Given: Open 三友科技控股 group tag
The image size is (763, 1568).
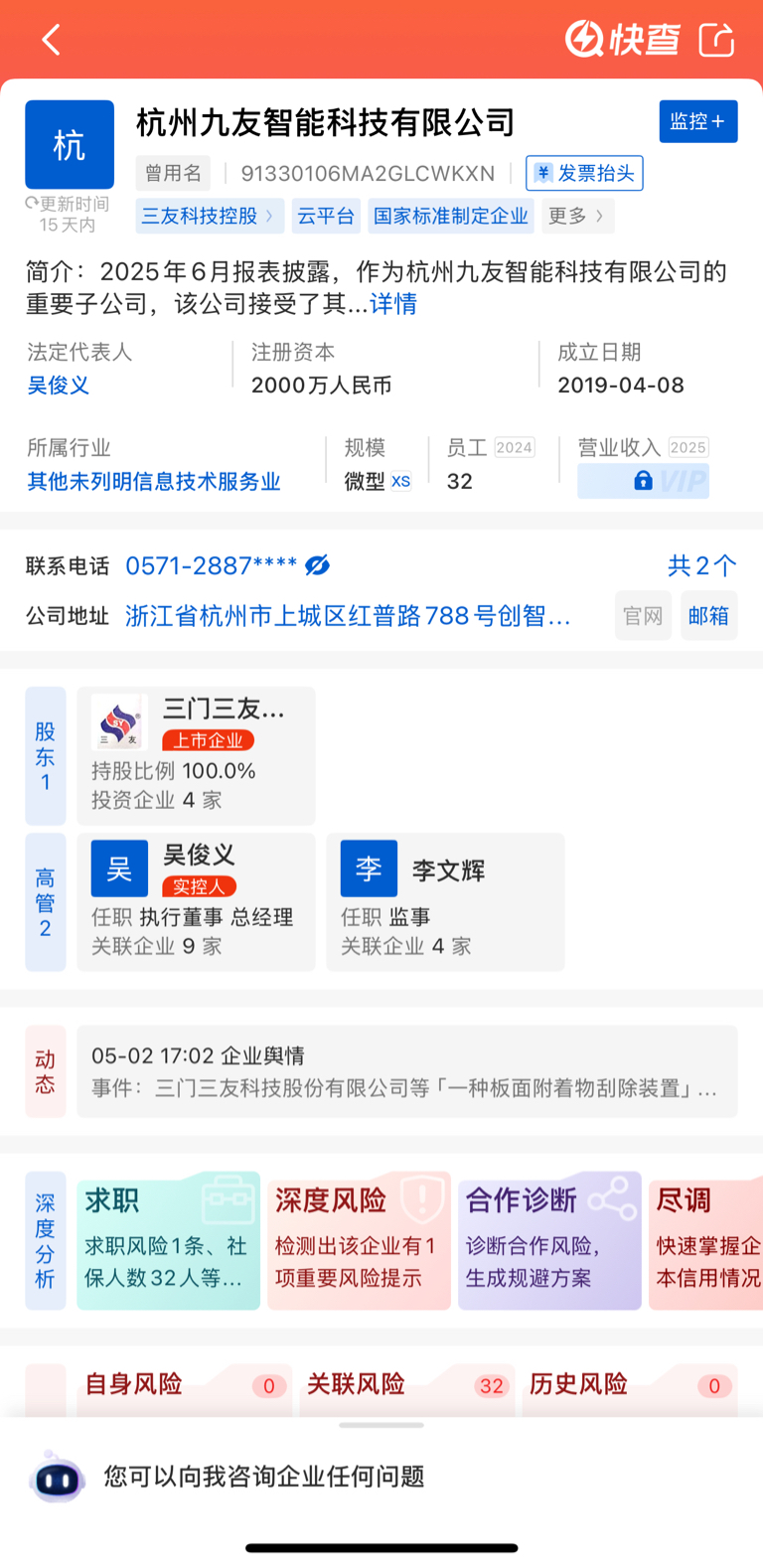Looking at the screenshot, I should 209,216.
